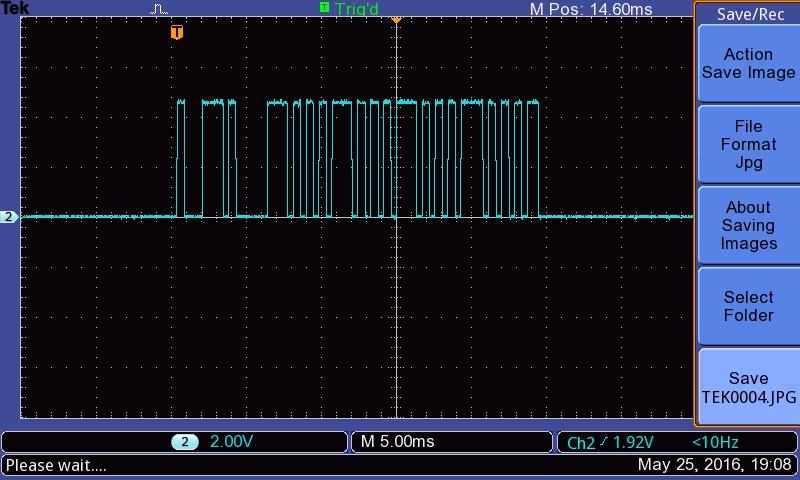The width and height of the screenshot is (800, 480).
Task: Click the 'May 25, 2016, 19:08' timestamp
Action: 714,464
